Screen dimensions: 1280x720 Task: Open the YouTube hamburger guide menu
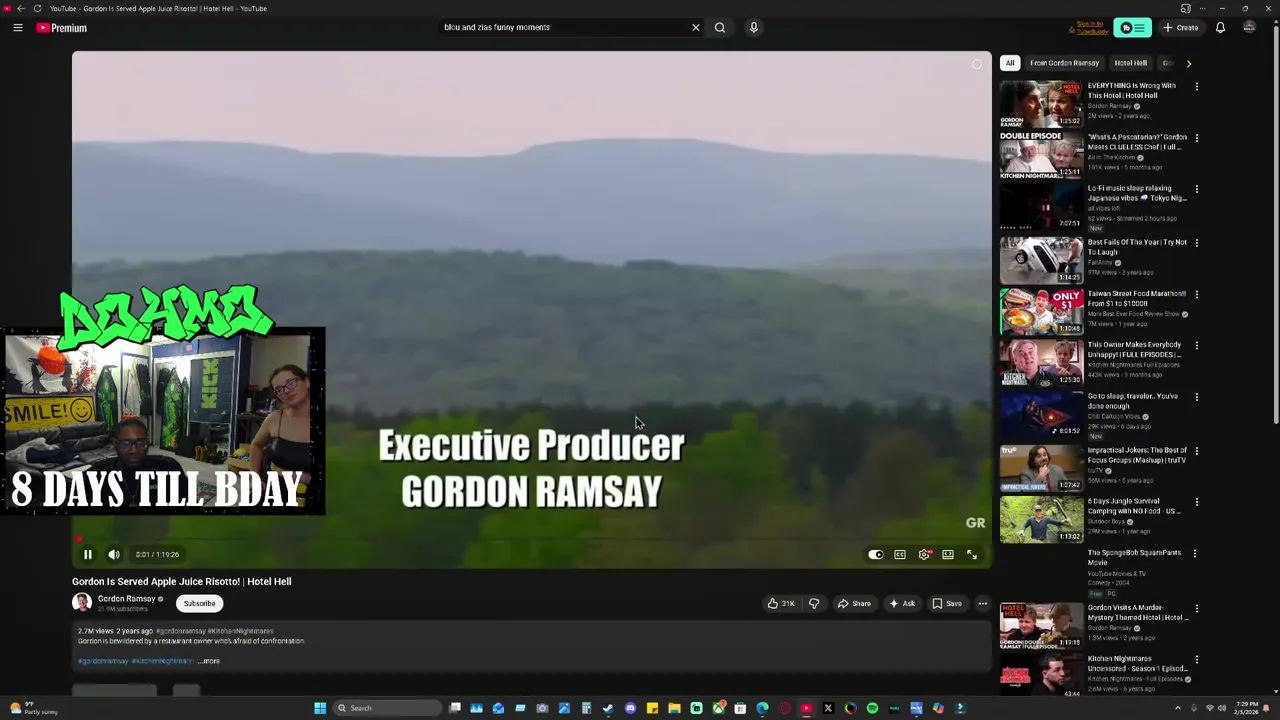click(17, 28)
